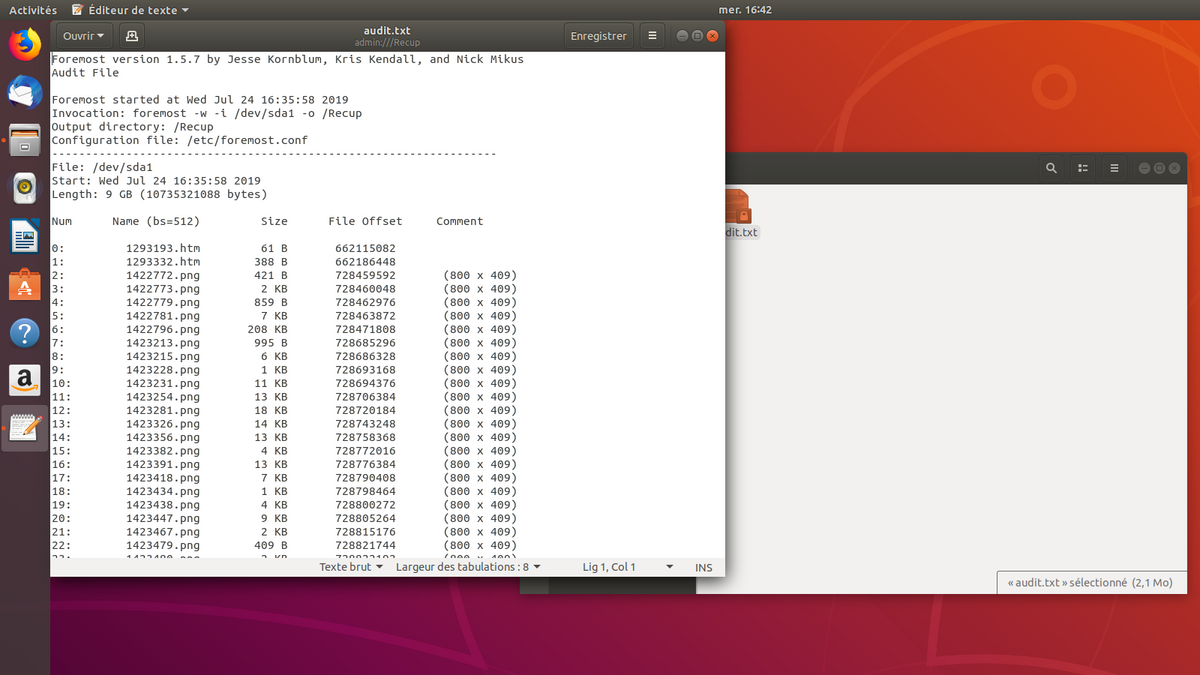Expand the Texte brut syntax dropdown
The height and width of the screenshot is (675, 1200).
tap(352, 567)
